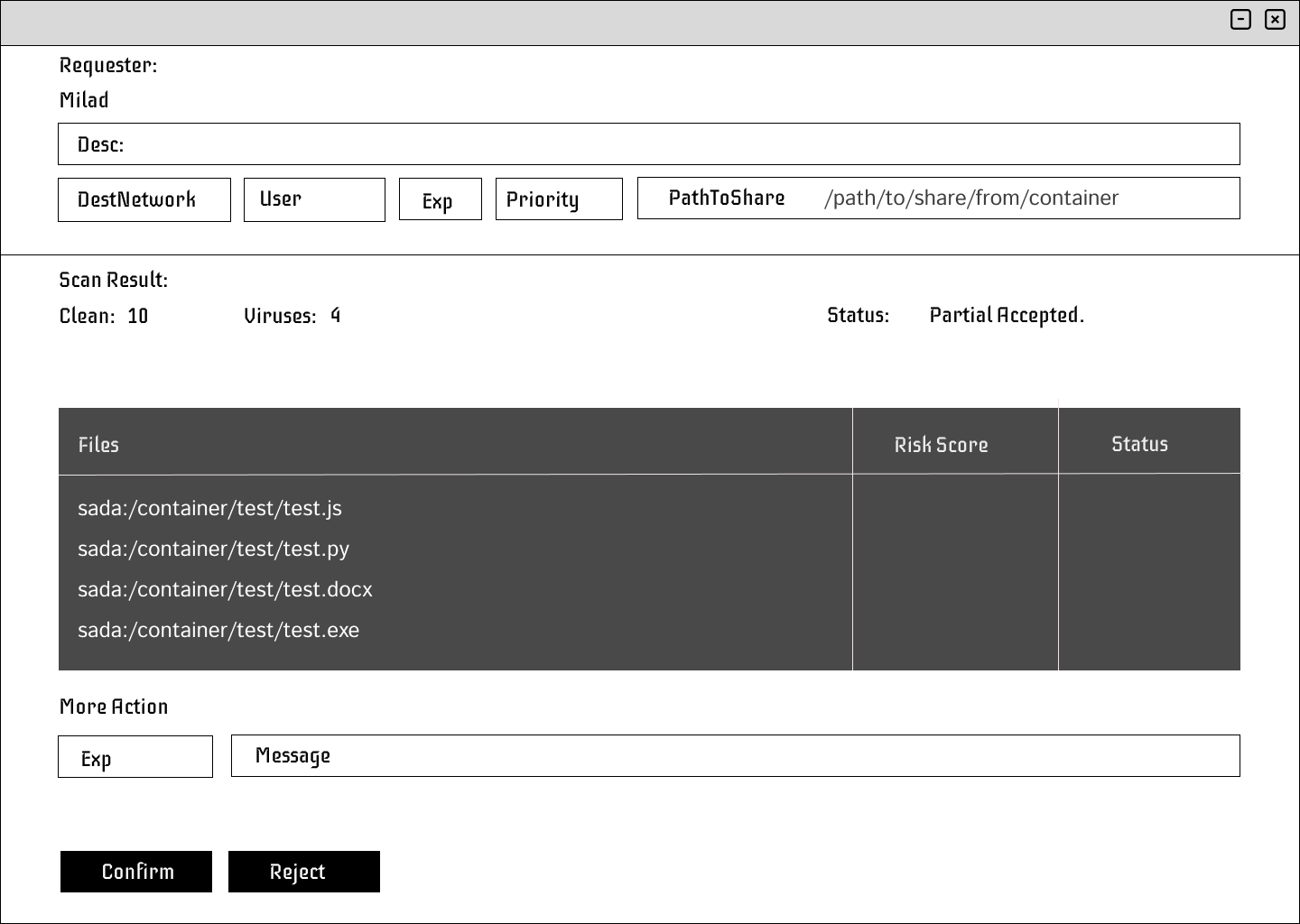Open the DestNetwork dropdown
Viewport: 1300px width, 924px height.
click(144, 199)
